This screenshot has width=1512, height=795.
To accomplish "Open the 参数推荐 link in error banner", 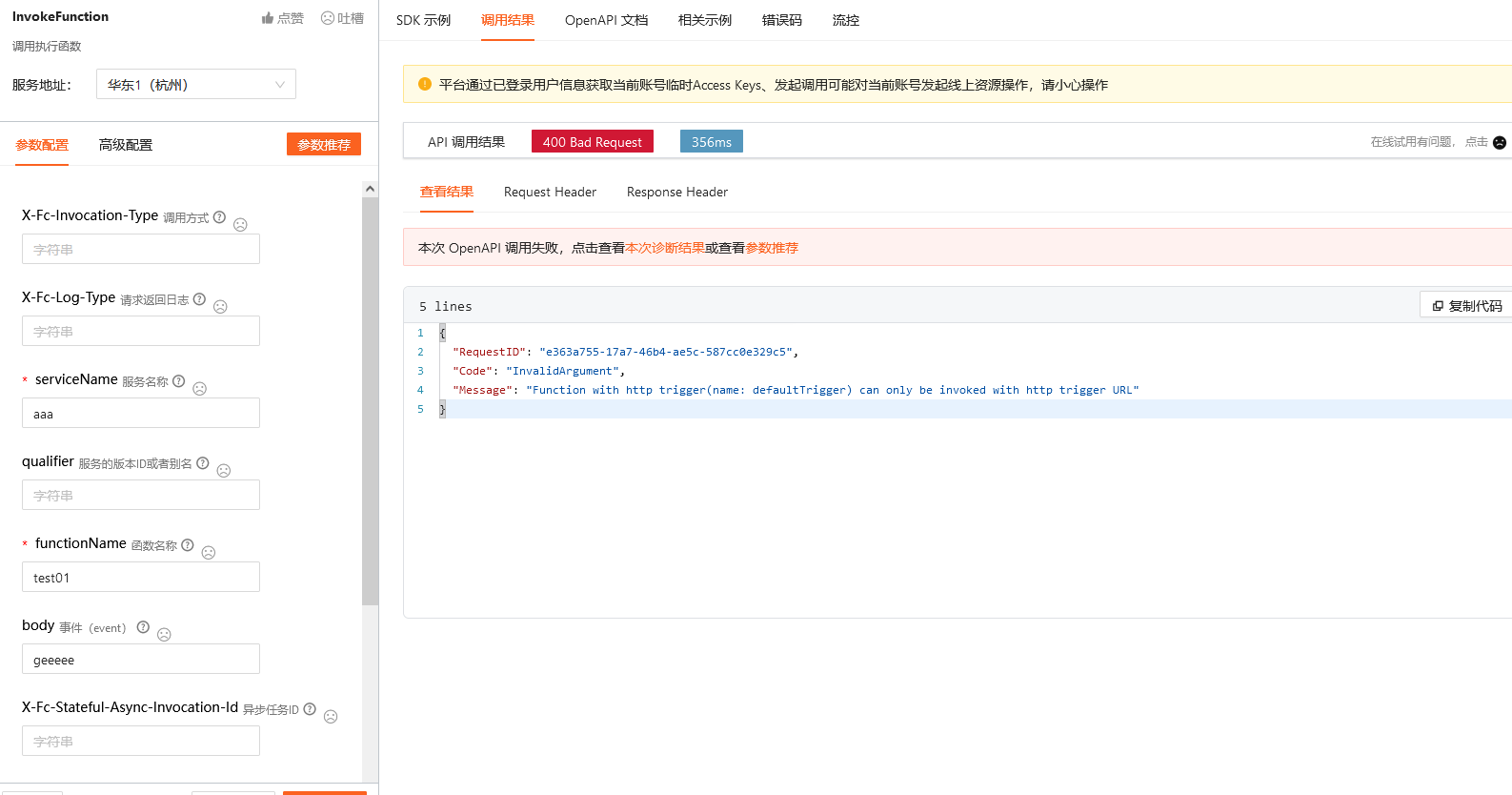I will tap(772, 248).
